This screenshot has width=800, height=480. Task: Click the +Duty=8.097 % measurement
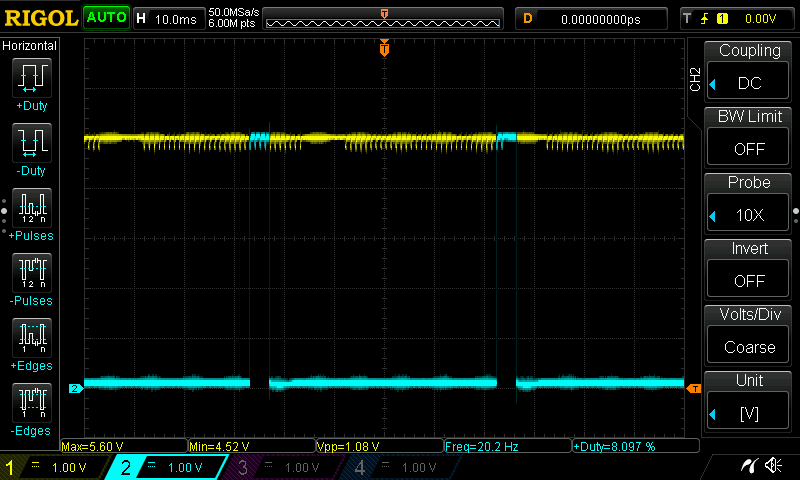636,446
